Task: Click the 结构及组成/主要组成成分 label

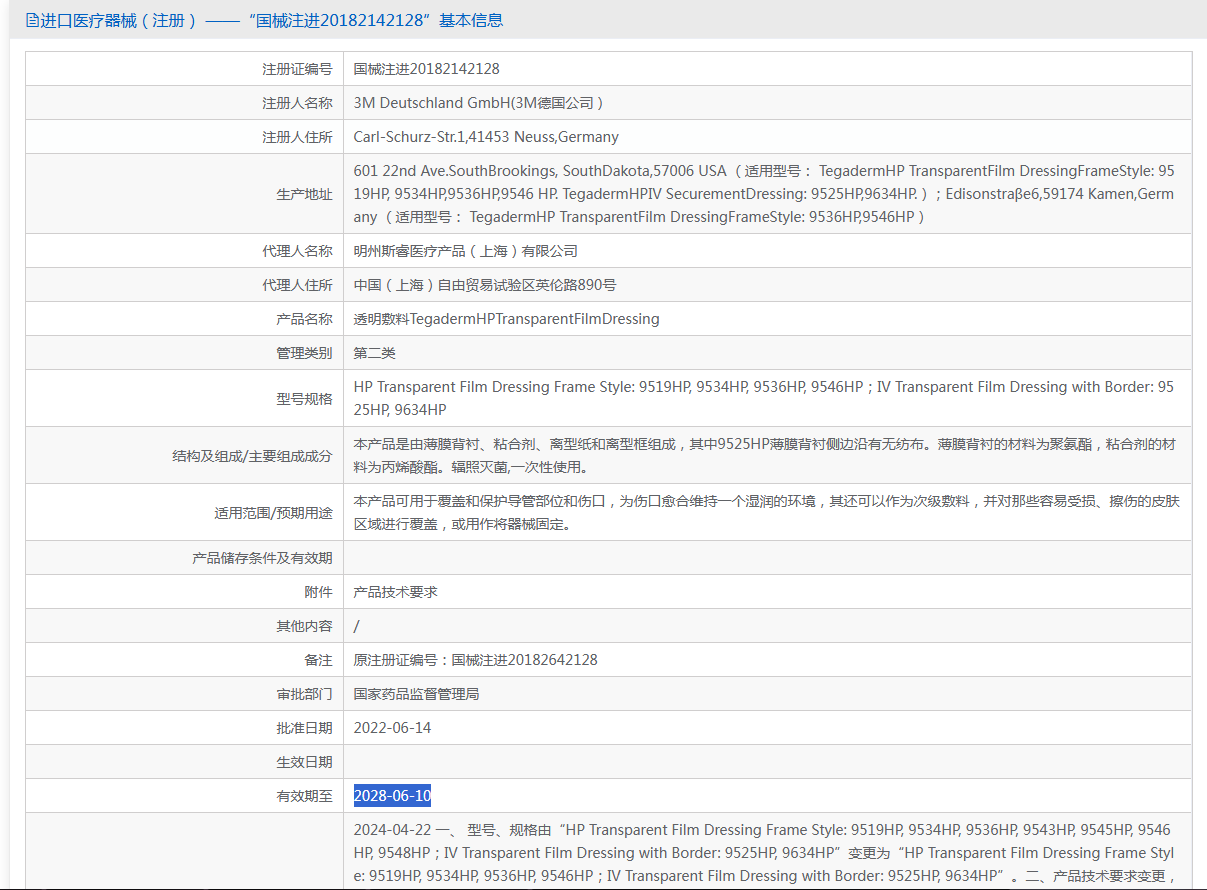Action: (x=252, y=456)
